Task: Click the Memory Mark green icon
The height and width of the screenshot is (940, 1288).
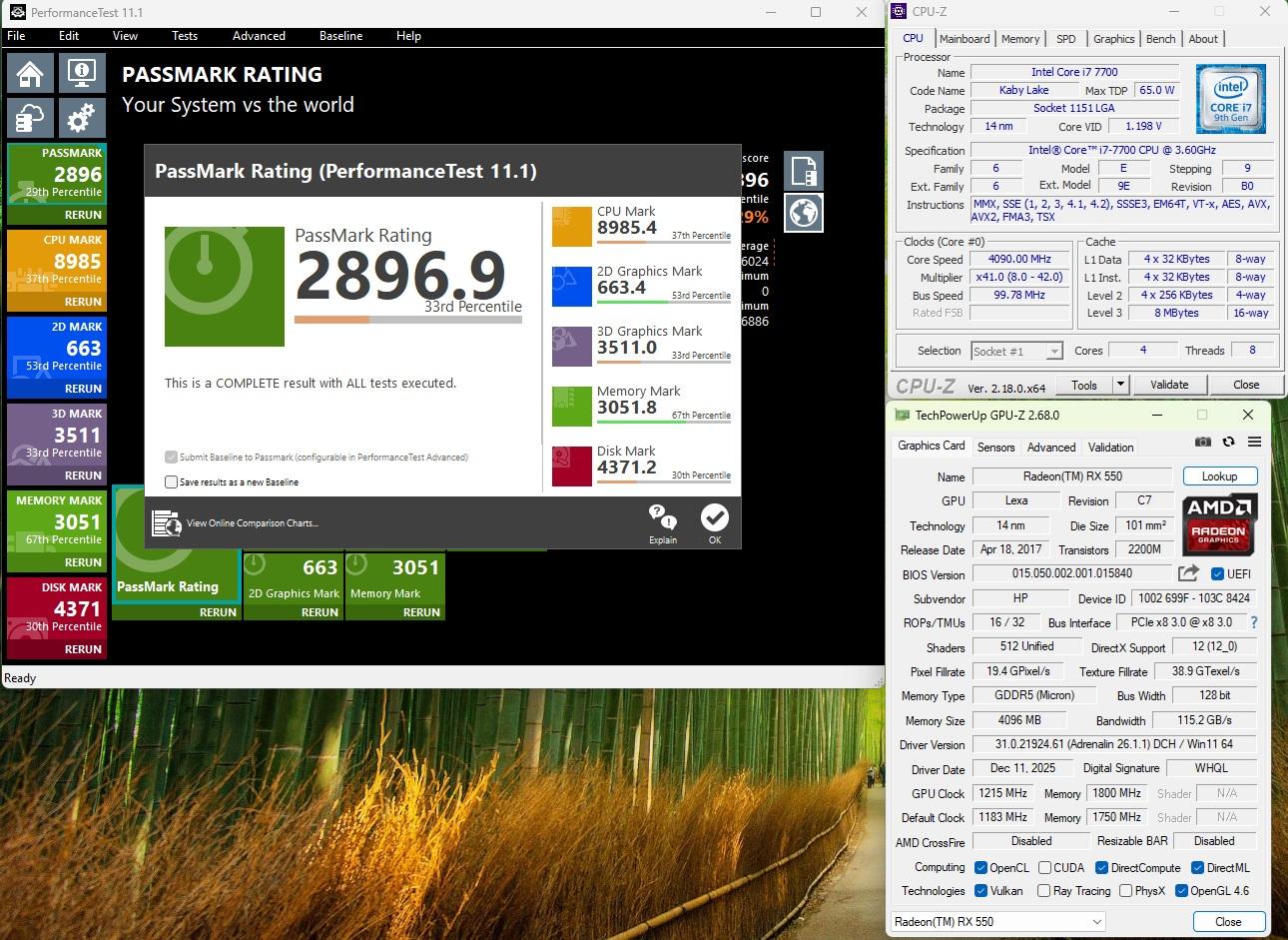Action: 572,406
